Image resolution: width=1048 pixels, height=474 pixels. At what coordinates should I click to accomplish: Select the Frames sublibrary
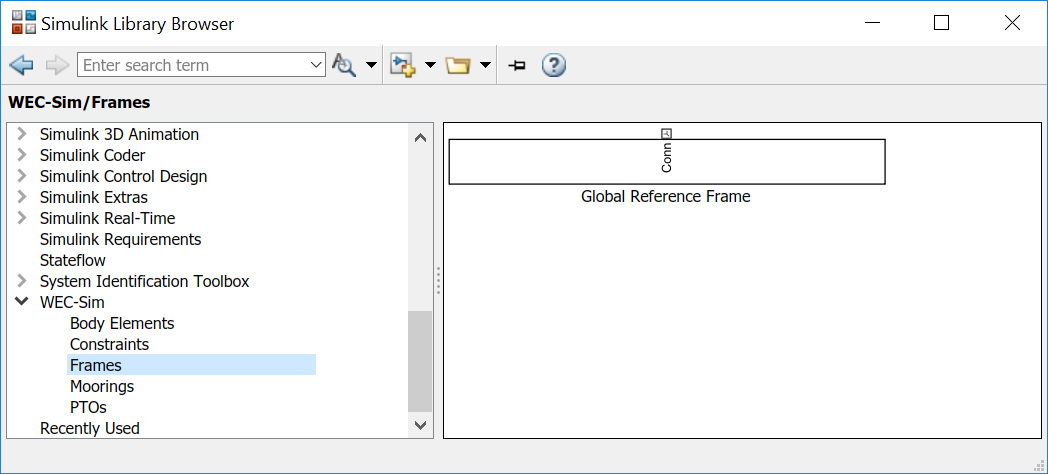coord(191,365)
